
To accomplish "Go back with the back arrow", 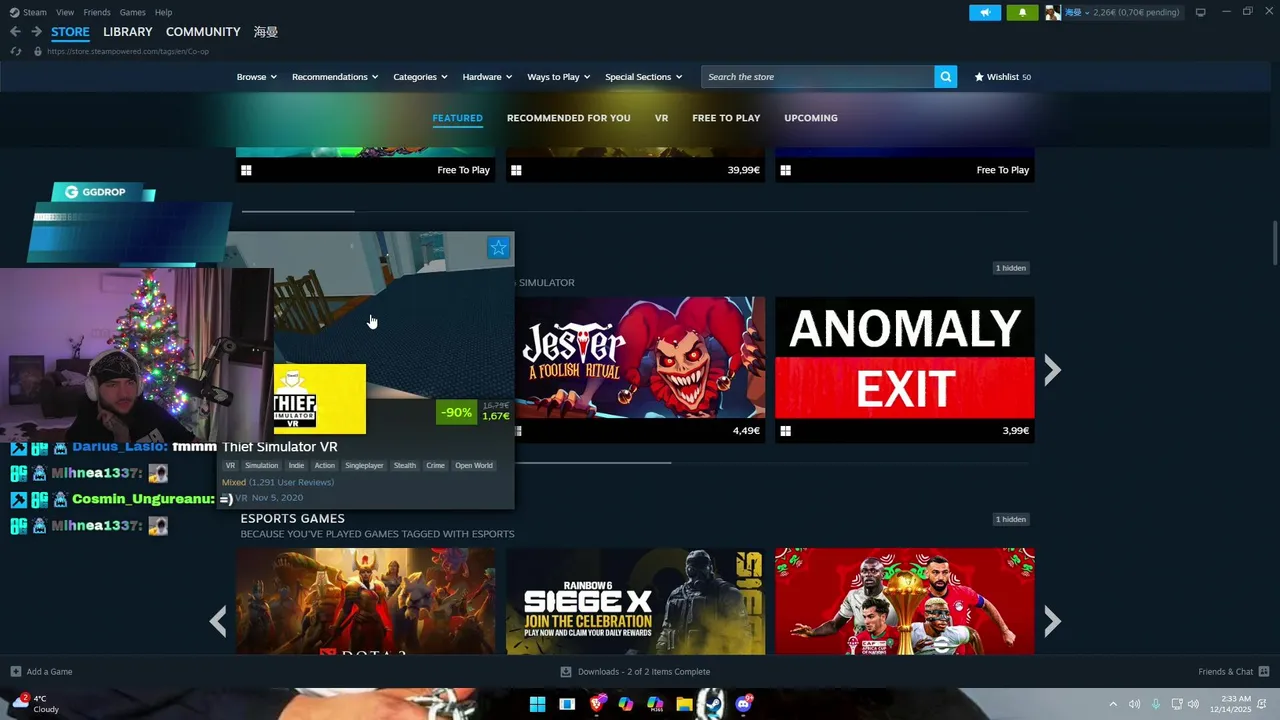I will click(x=15, y=32).
